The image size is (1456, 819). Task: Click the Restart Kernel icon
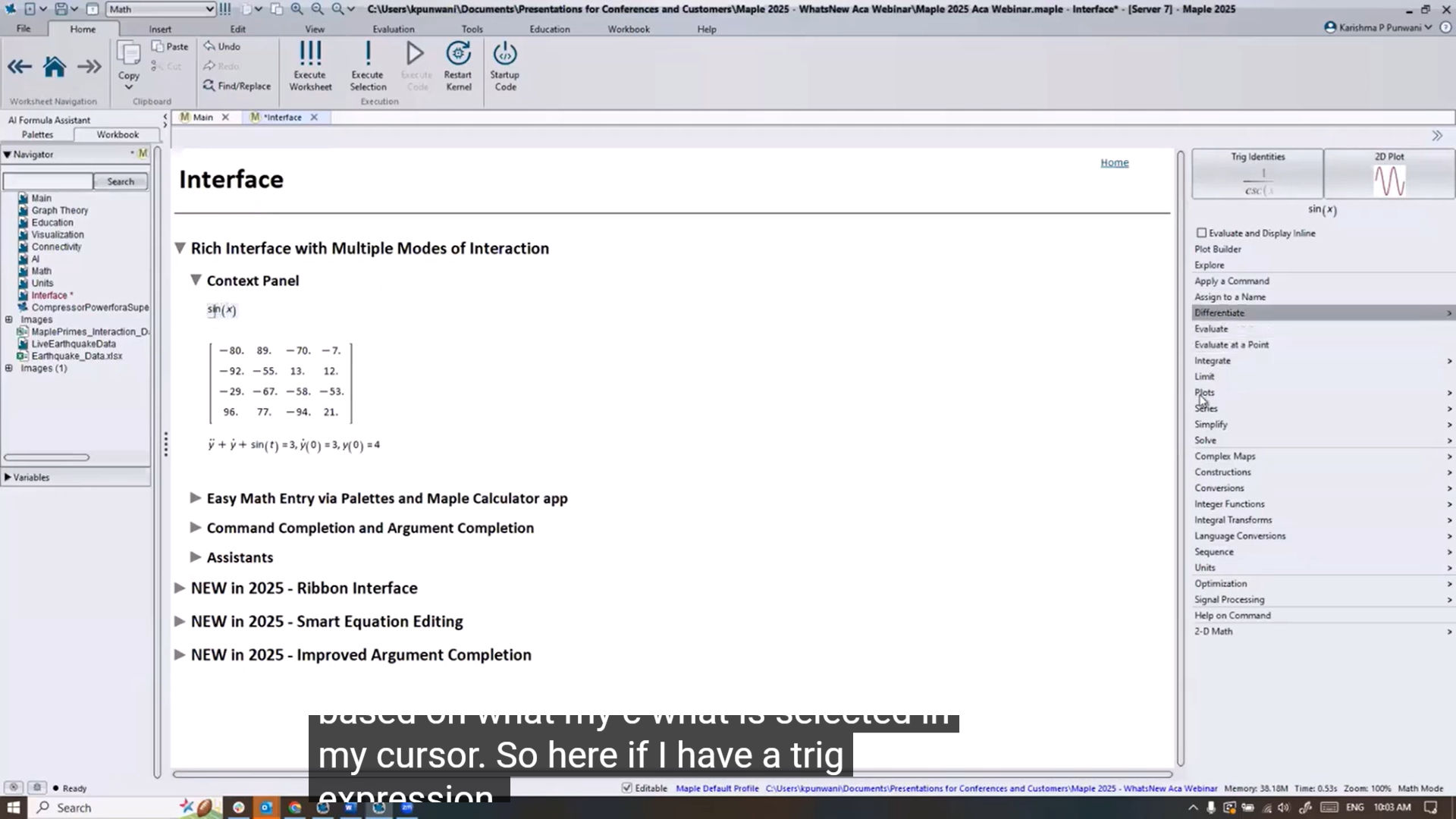coord(458,55)
